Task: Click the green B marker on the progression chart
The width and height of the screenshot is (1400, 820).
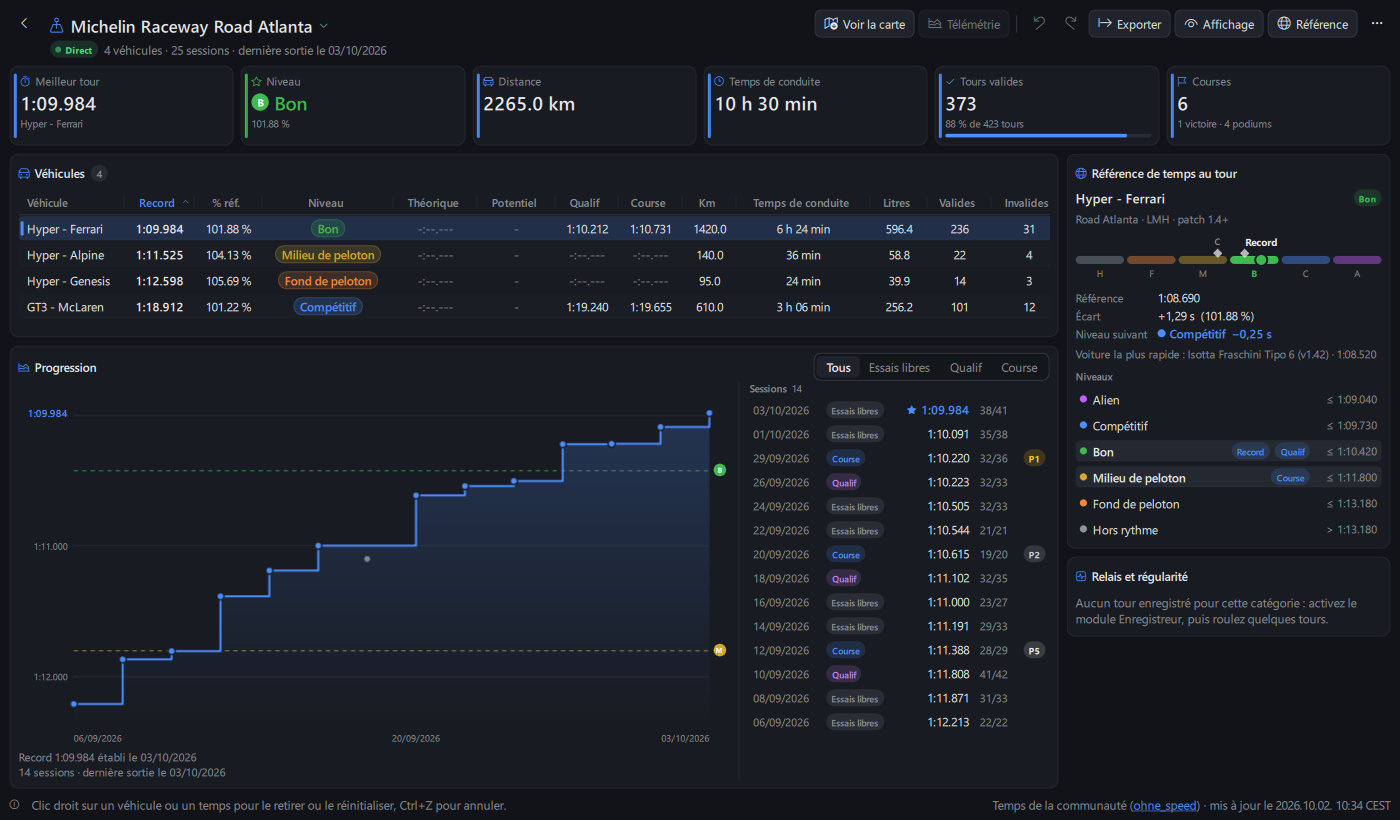Action: [x=720, y=470]
